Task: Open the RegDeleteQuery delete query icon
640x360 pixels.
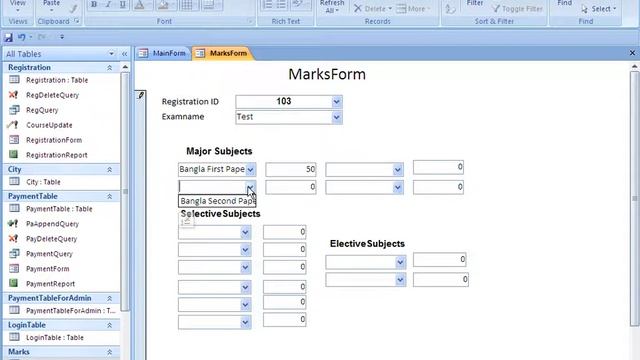Action: click(x=14, y=95)
